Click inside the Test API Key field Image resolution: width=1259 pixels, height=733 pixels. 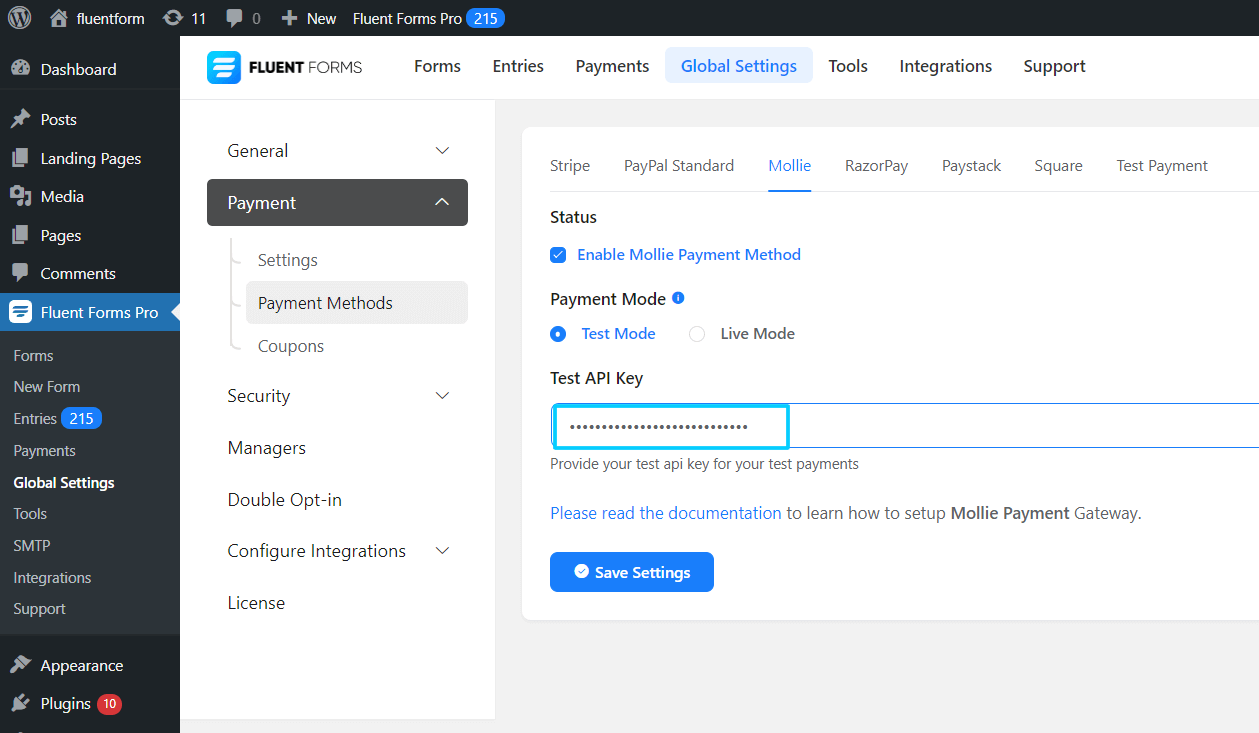(x=669, y=426)
